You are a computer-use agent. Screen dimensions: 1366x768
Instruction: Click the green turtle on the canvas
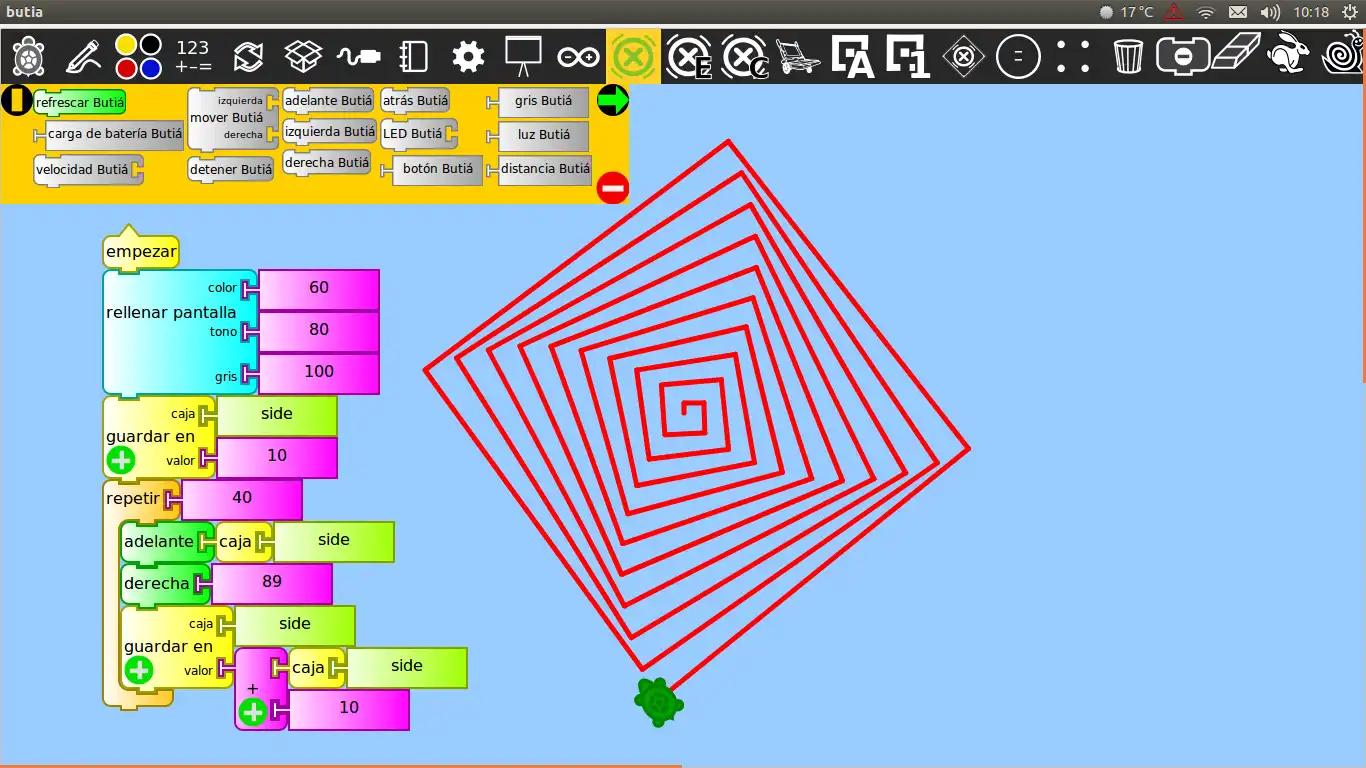pyautogui.click(x=659, y=702)
